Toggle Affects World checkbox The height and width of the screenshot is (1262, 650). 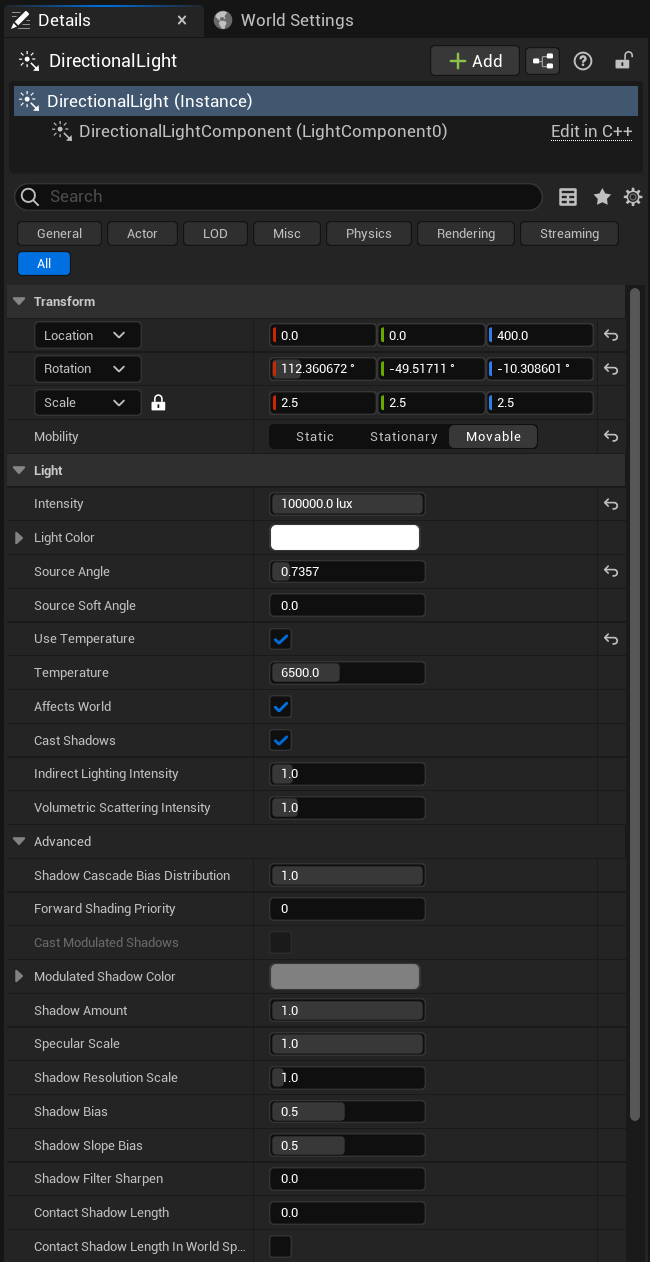[281, 707]
